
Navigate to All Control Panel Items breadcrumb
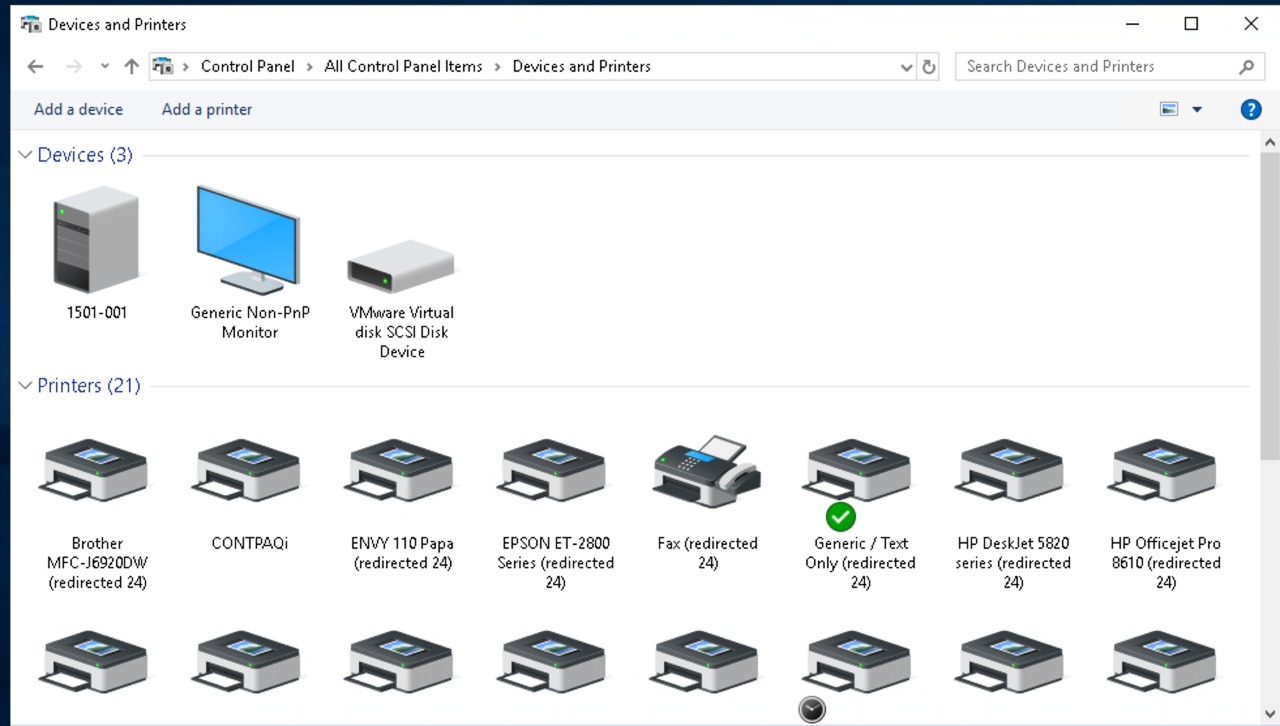403,67
